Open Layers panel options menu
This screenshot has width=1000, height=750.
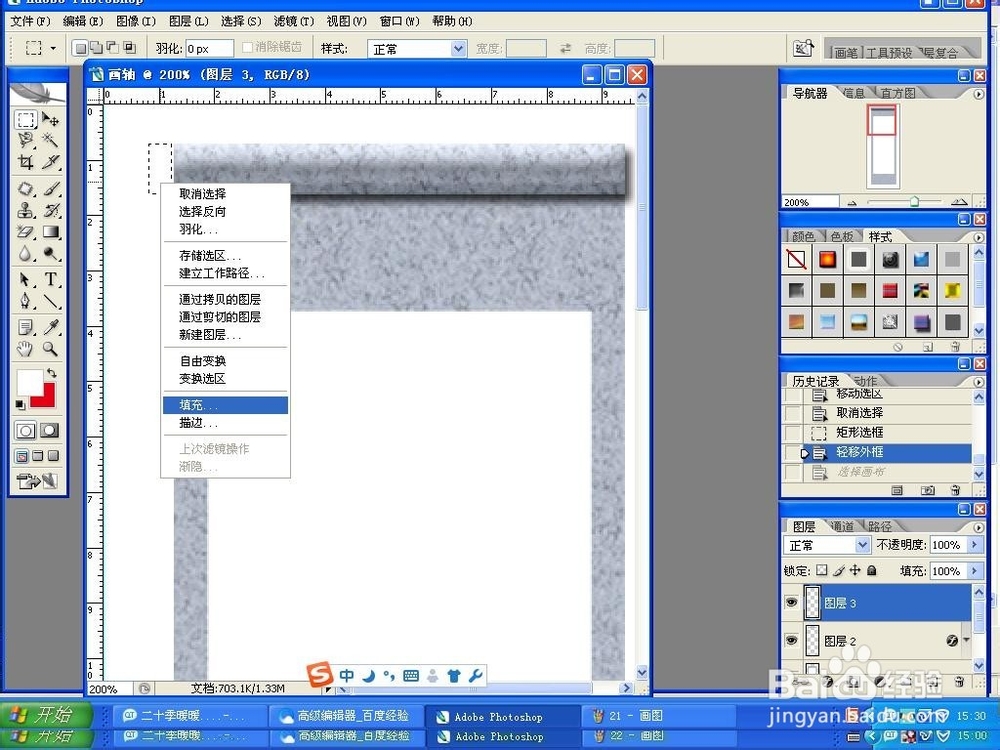[979, 527]
